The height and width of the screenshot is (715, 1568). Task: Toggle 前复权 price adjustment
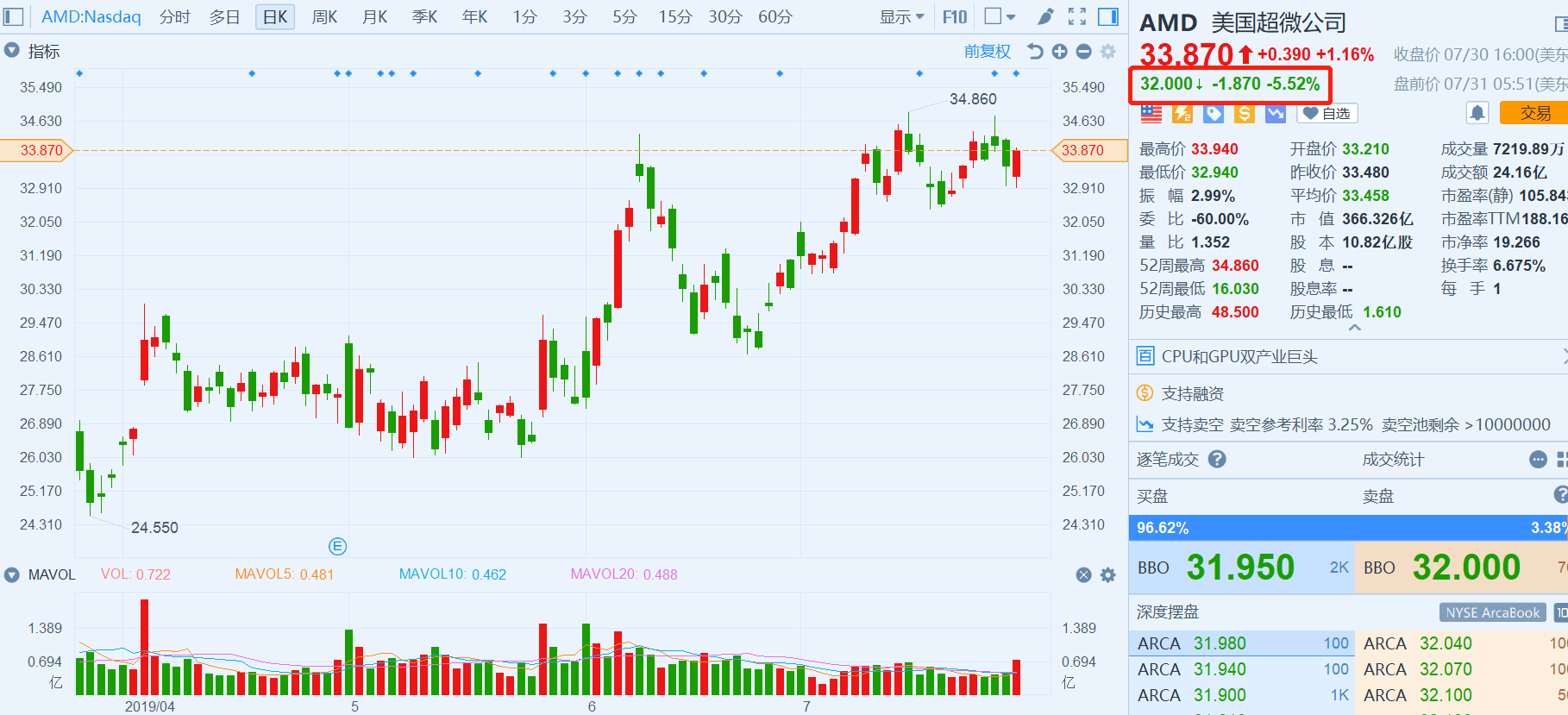tap(987, 52)
